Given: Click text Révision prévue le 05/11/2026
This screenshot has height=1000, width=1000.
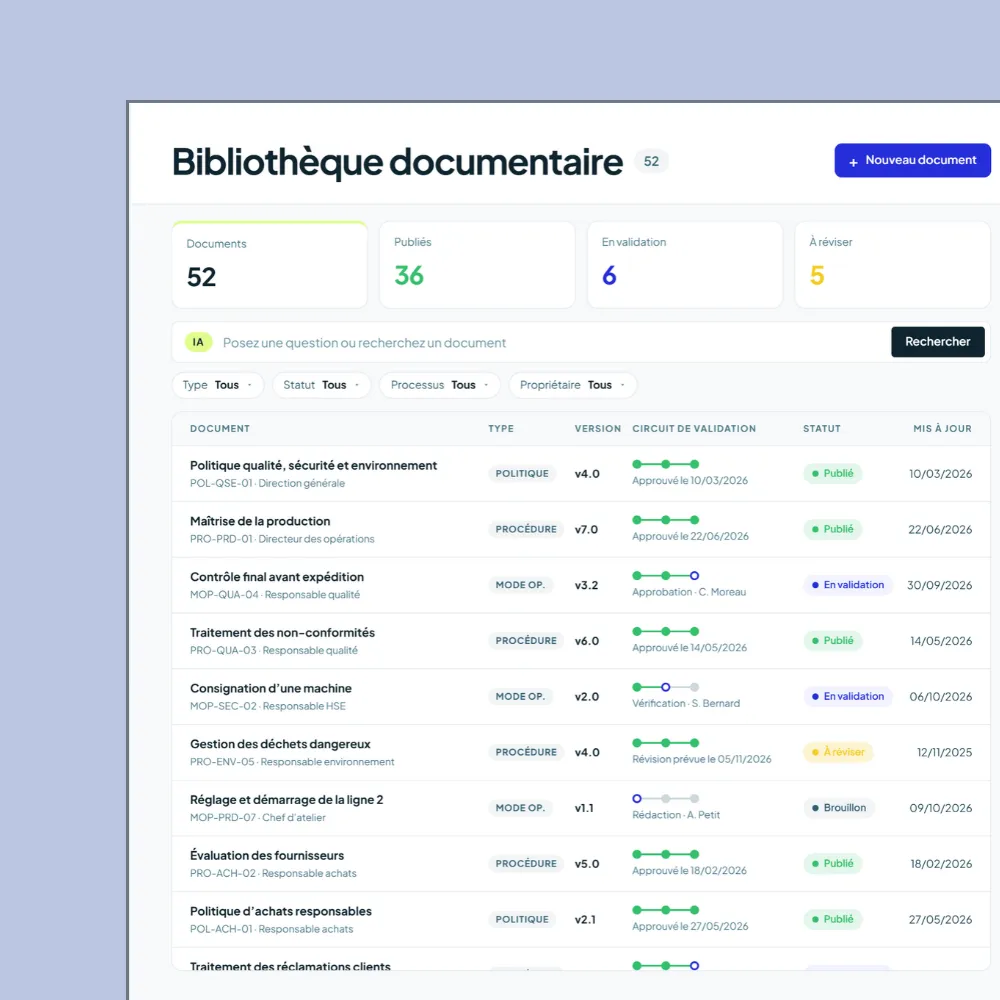Looking at the screenshot, I should (x=702, y=759).
